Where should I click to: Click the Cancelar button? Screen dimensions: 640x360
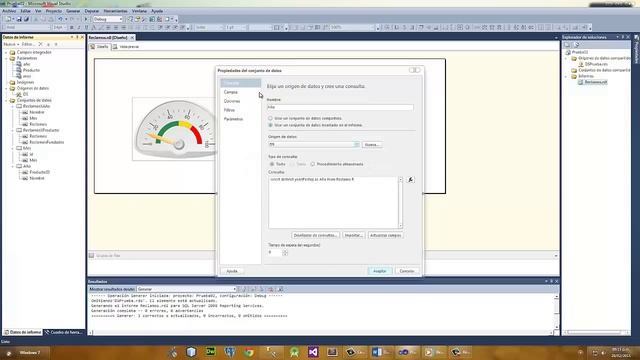[407, 271]
